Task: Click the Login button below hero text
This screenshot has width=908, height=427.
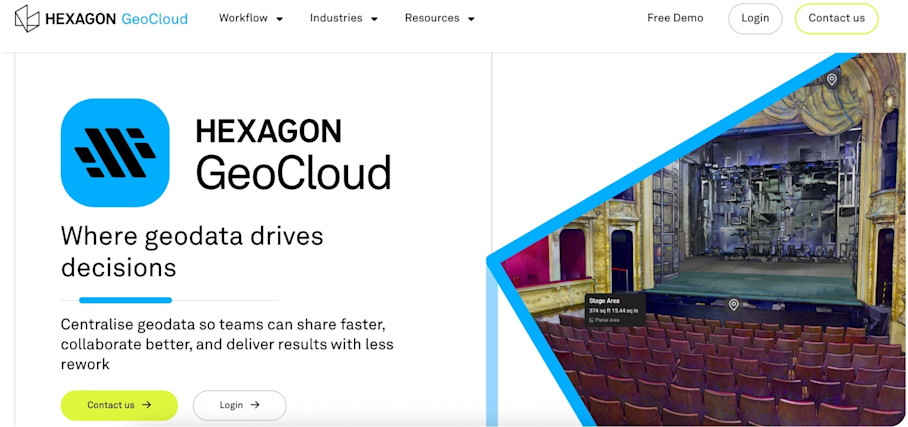Action: pos(239,405)
